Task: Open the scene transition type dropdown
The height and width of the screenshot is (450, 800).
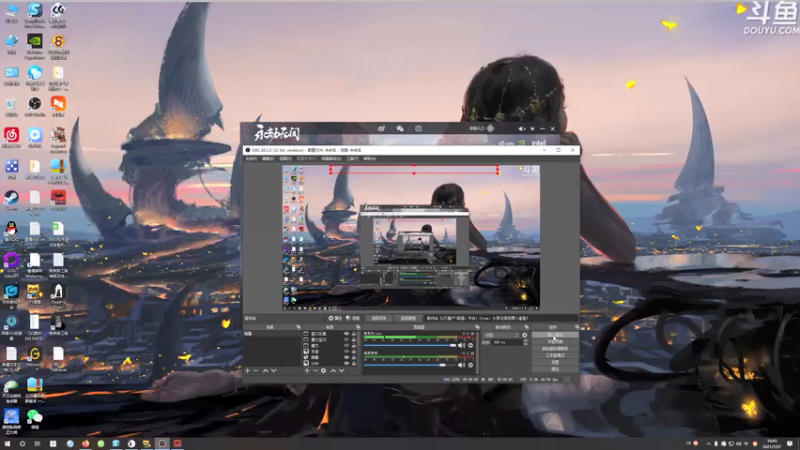Action: 501,335
